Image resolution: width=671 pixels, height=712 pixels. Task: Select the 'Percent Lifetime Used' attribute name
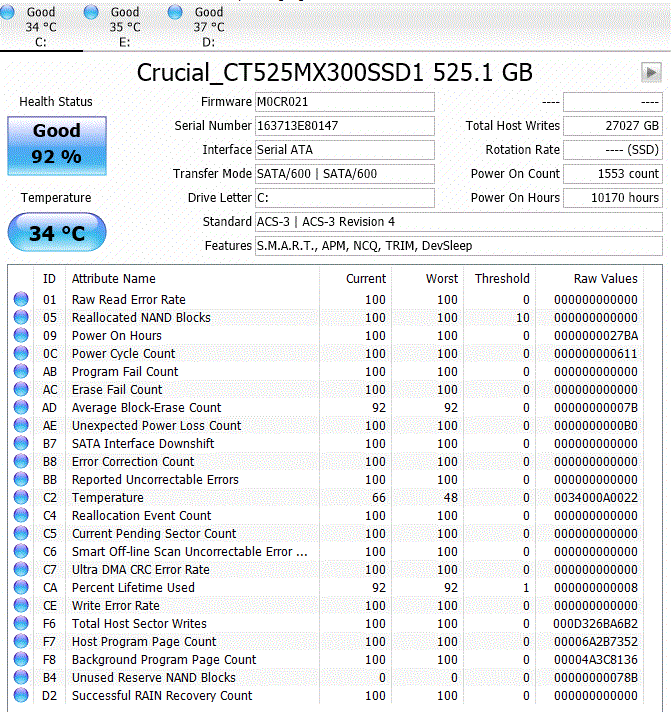pos(133,588)
